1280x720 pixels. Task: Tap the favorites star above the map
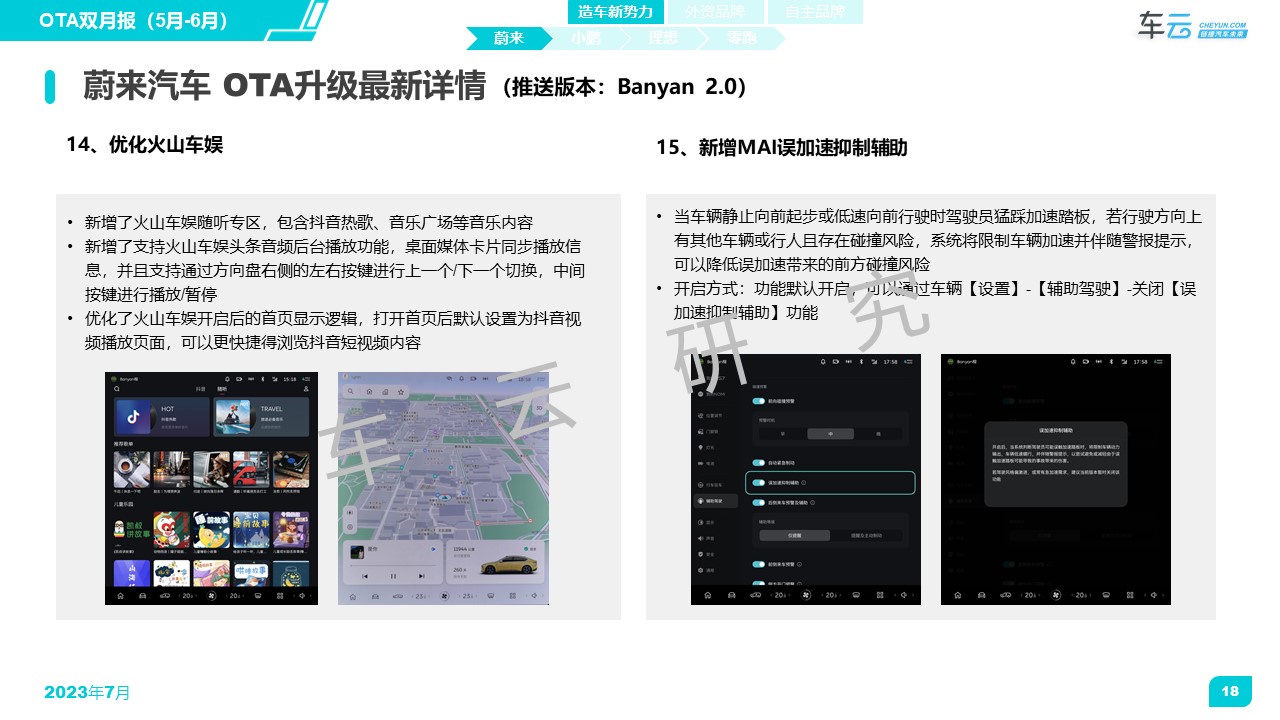pos(401,391)
